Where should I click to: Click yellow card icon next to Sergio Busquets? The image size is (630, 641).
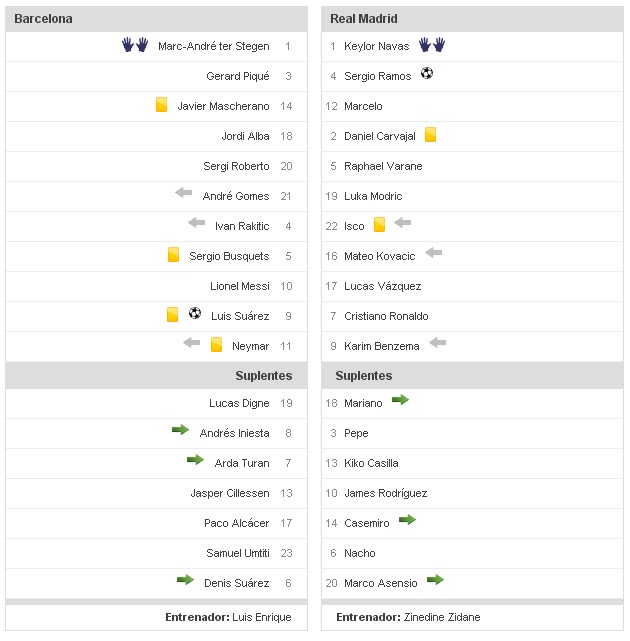pyautogui.click(x=173, y=255)
